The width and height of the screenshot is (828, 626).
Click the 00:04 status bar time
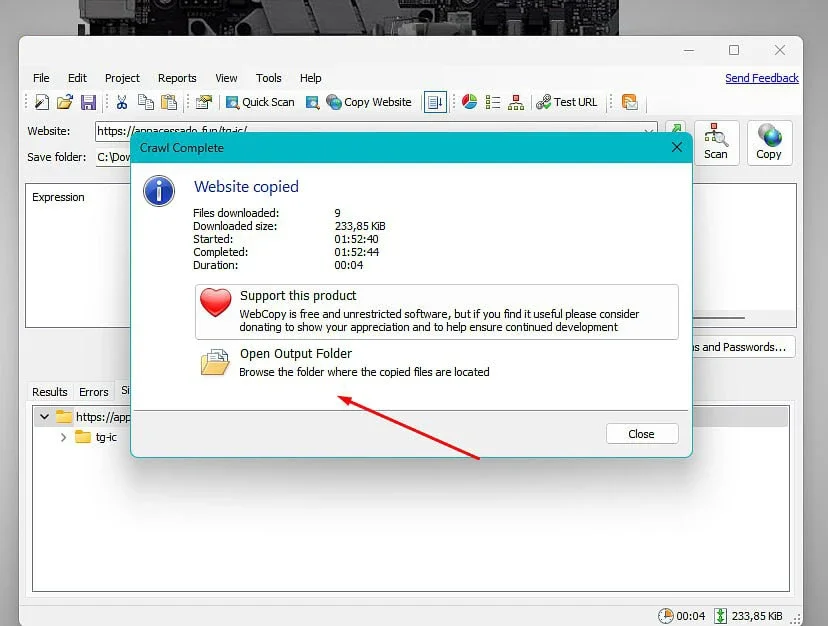(691, 616)
